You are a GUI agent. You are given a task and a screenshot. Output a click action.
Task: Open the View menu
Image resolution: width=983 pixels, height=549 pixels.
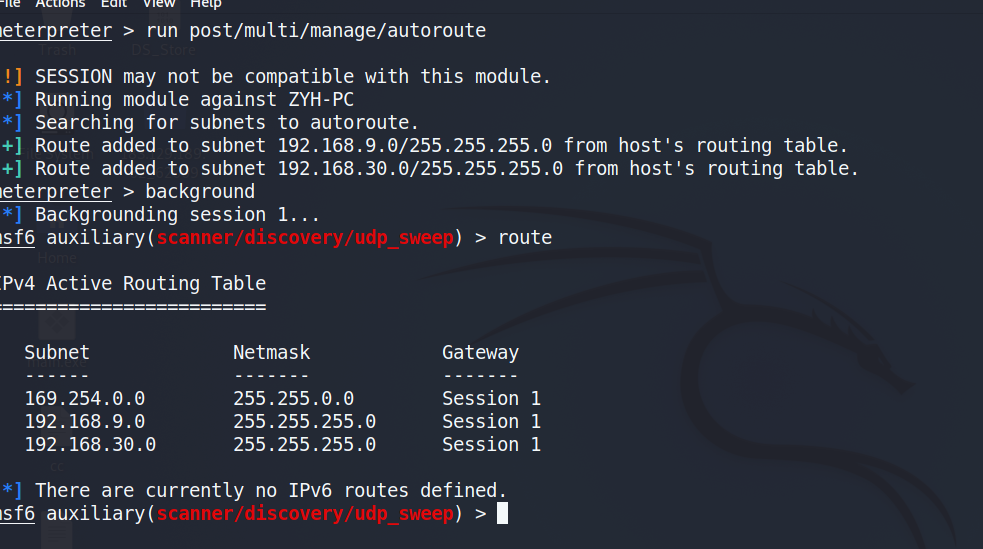pos(159,4)
